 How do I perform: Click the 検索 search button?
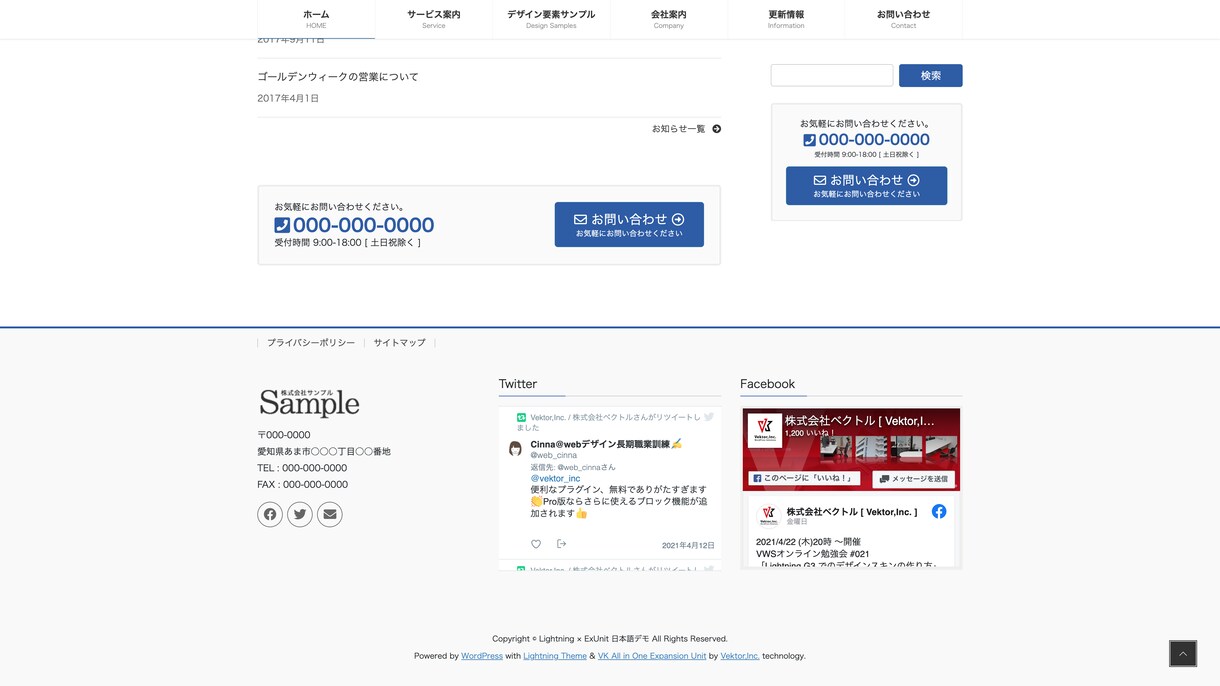pos(931,75)
